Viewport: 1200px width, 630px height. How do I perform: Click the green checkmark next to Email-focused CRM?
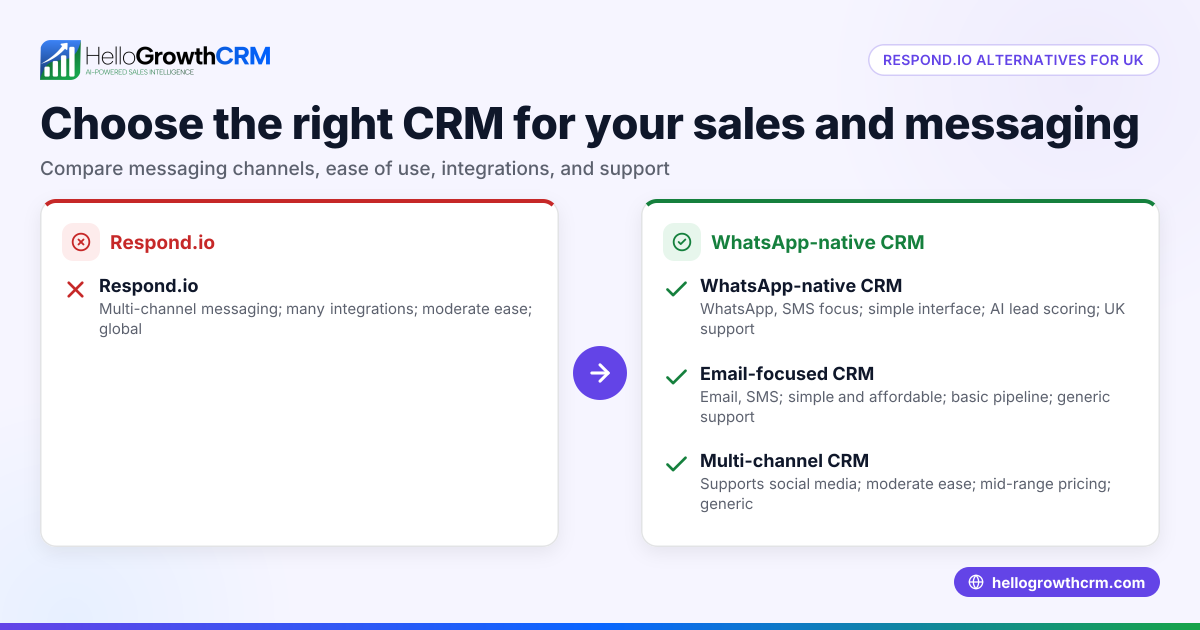coord(676,377)
